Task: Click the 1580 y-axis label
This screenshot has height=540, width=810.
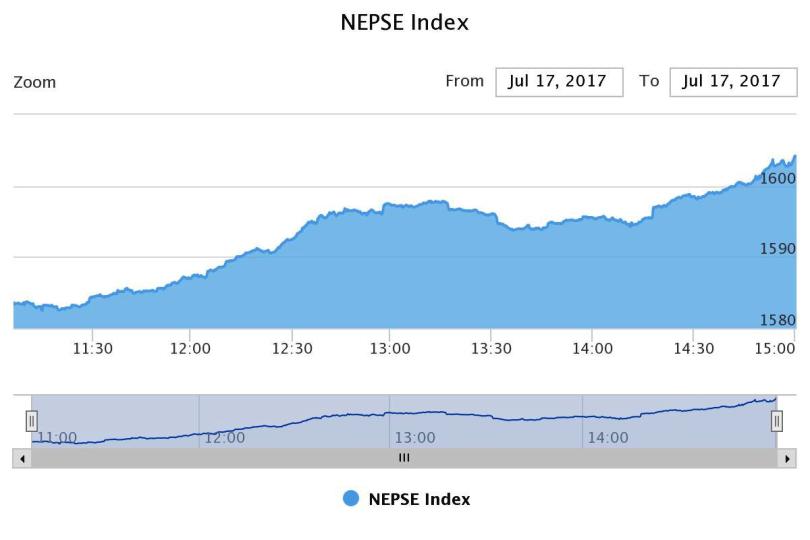Action: point(778,320)
